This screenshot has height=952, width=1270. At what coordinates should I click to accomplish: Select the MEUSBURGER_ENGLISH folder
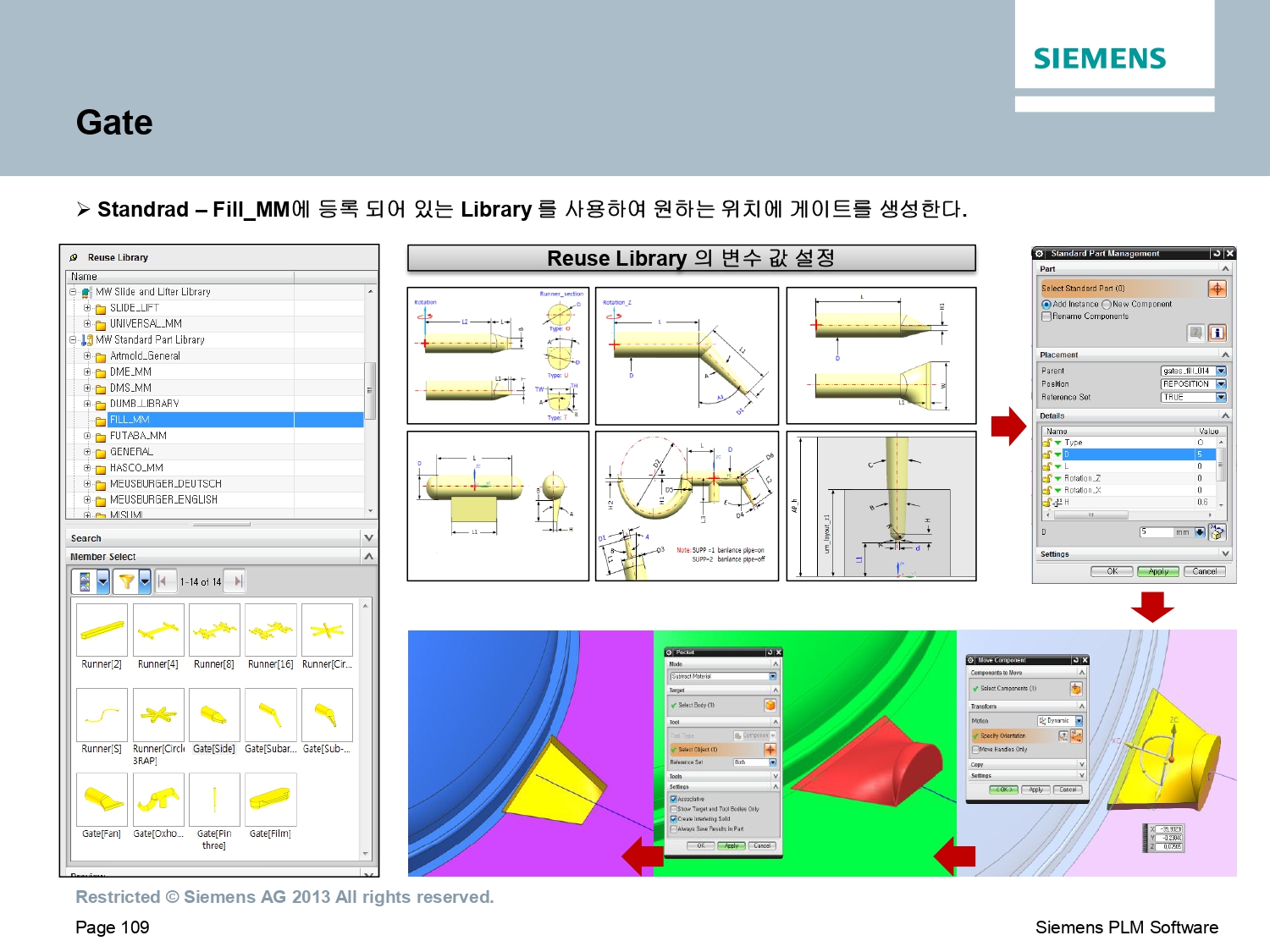[x=163, y=500]
